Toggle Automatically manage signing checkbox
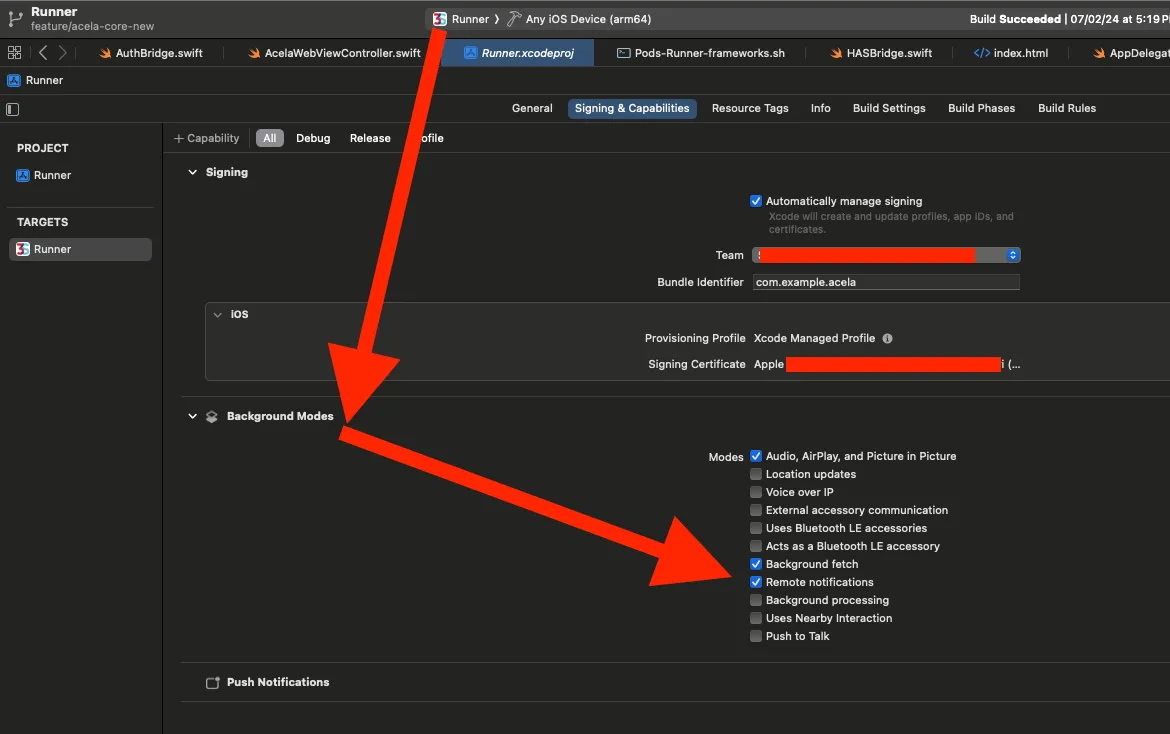Image resolution: width=1170 pixels, height=734 pixels. pos(756,201)
